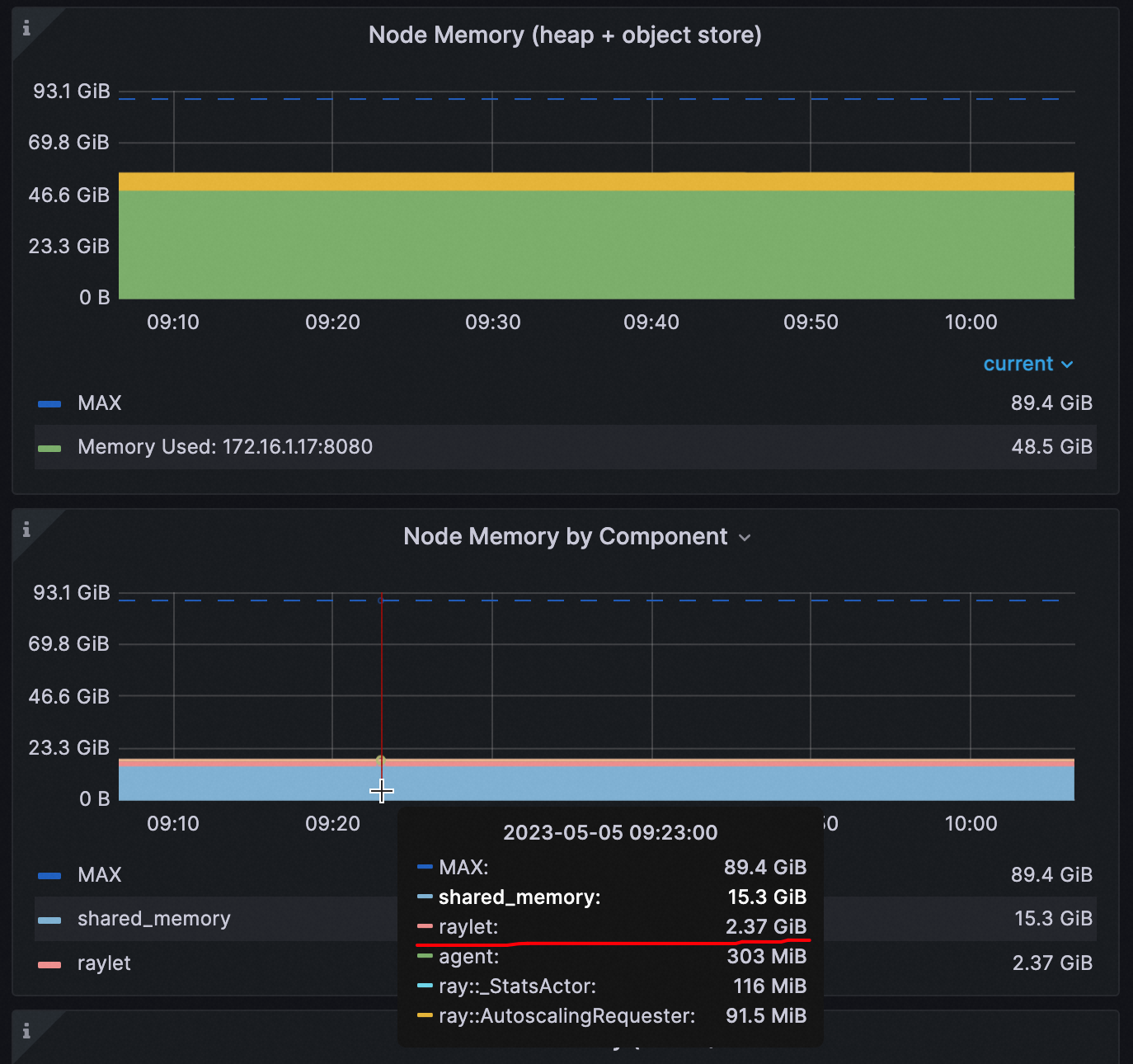
Task: Toggle MAX series visibility in the component legend
Action: point(99,875)
